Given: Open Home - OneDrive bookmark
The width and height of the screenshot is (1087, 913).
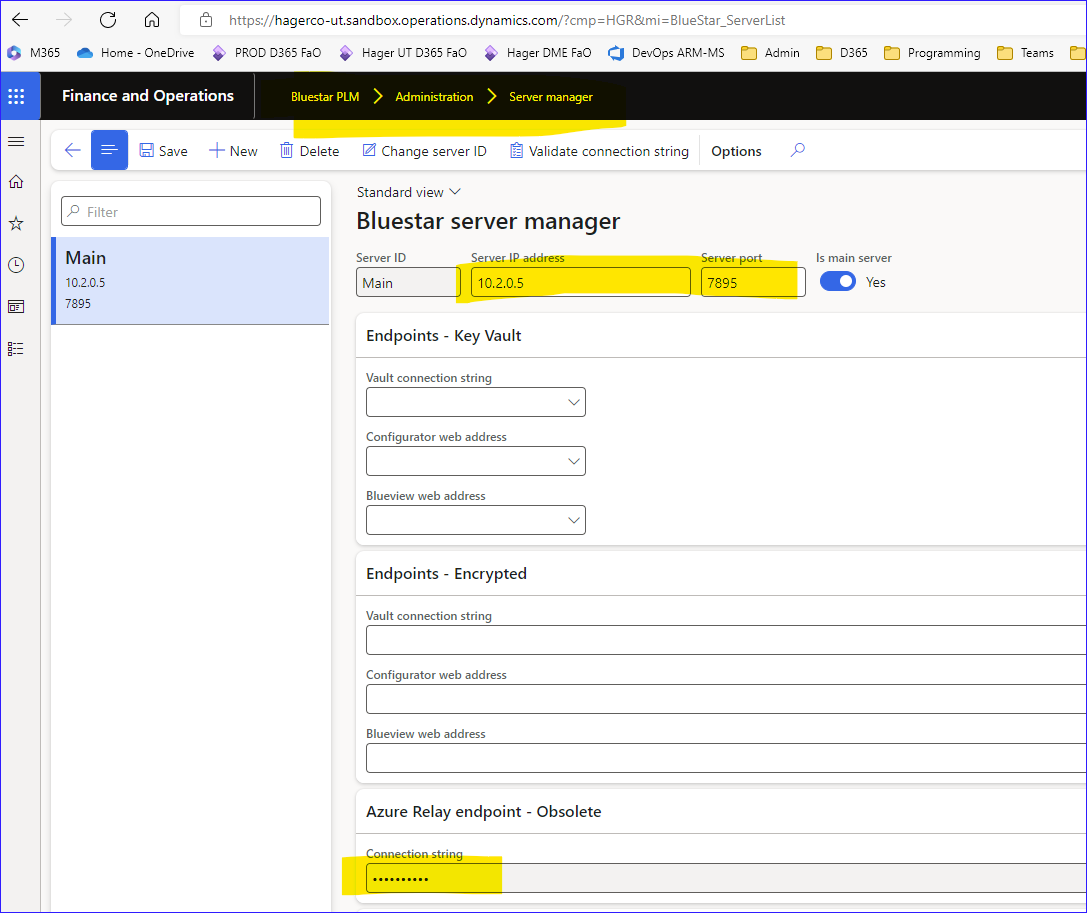Looking at the screenshot, I should pyautogui.click(x=136, y=53).
